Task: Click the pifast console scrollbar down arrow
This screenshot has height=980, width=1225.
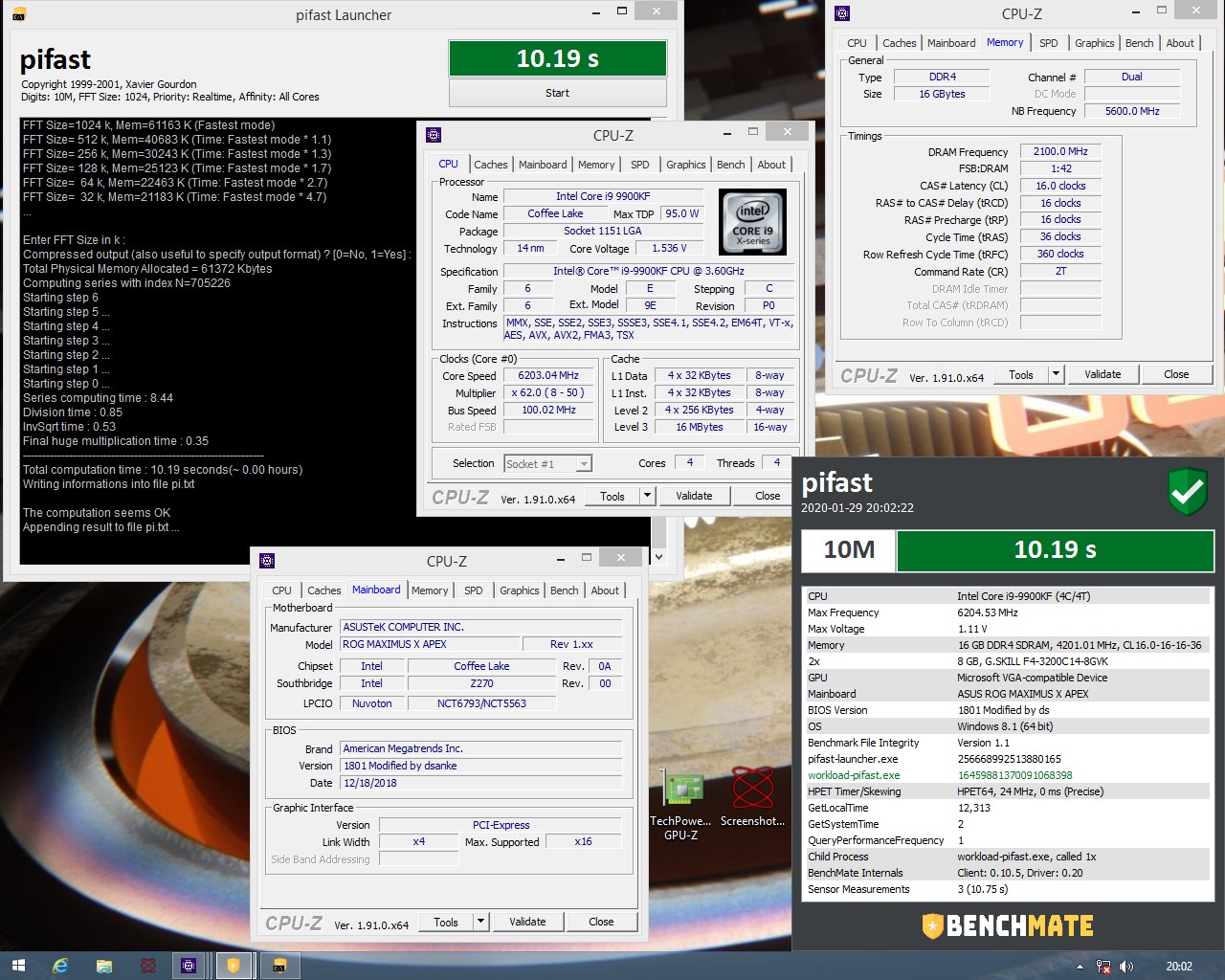Action: tap(658, 556)
